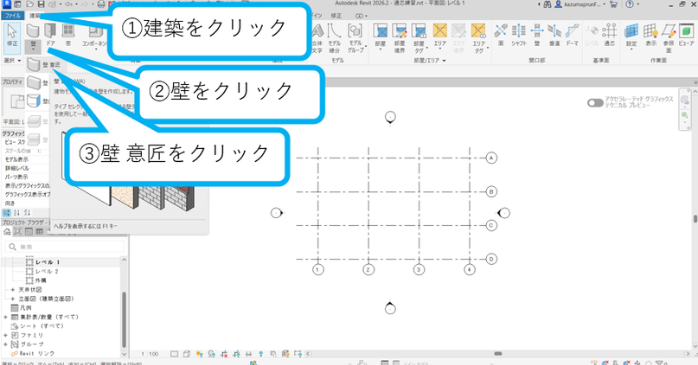Select the モデル 線分 model line tool
Viewport: 698px width, 365px height.
pos(334,37)
